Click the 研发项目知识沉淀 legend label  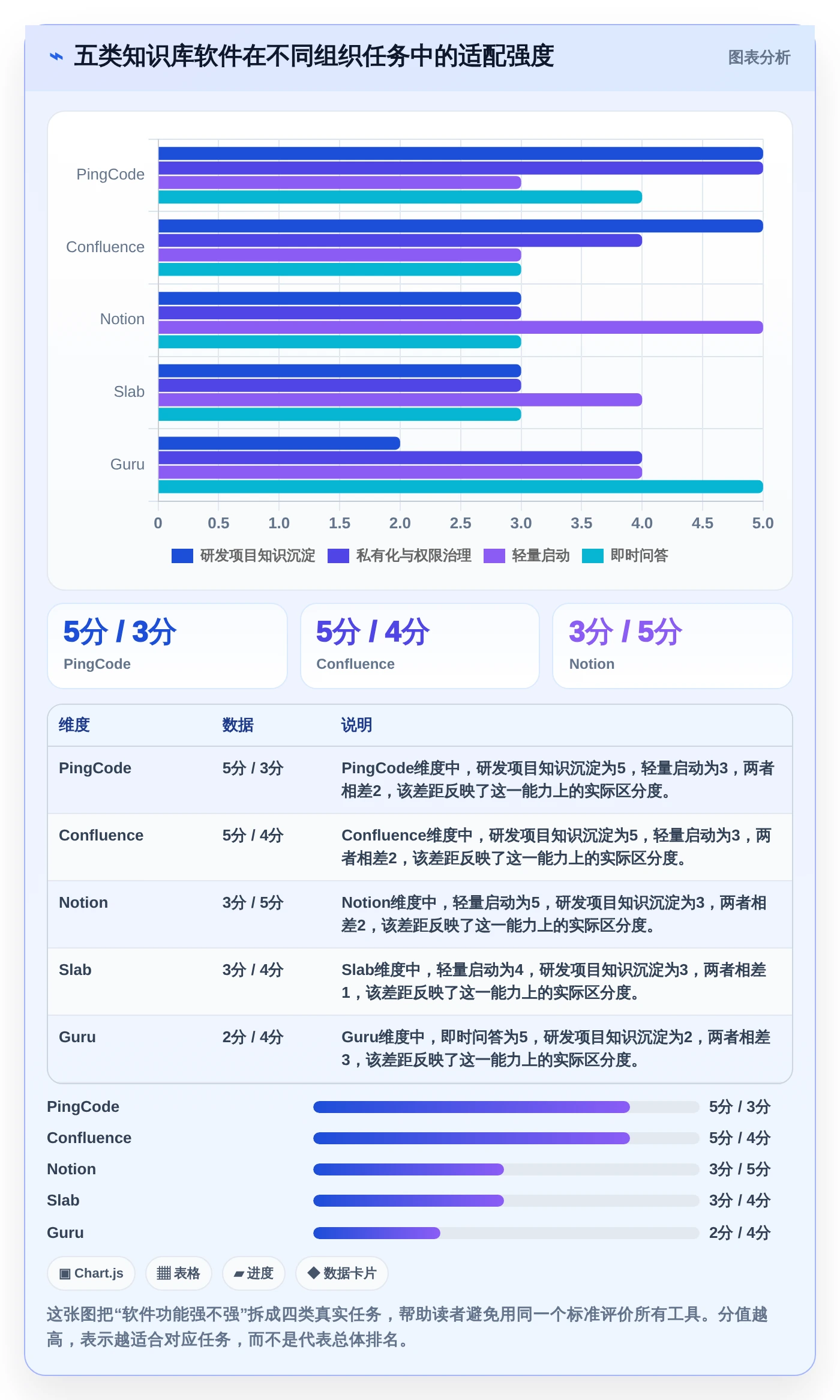tap(257, 556)
